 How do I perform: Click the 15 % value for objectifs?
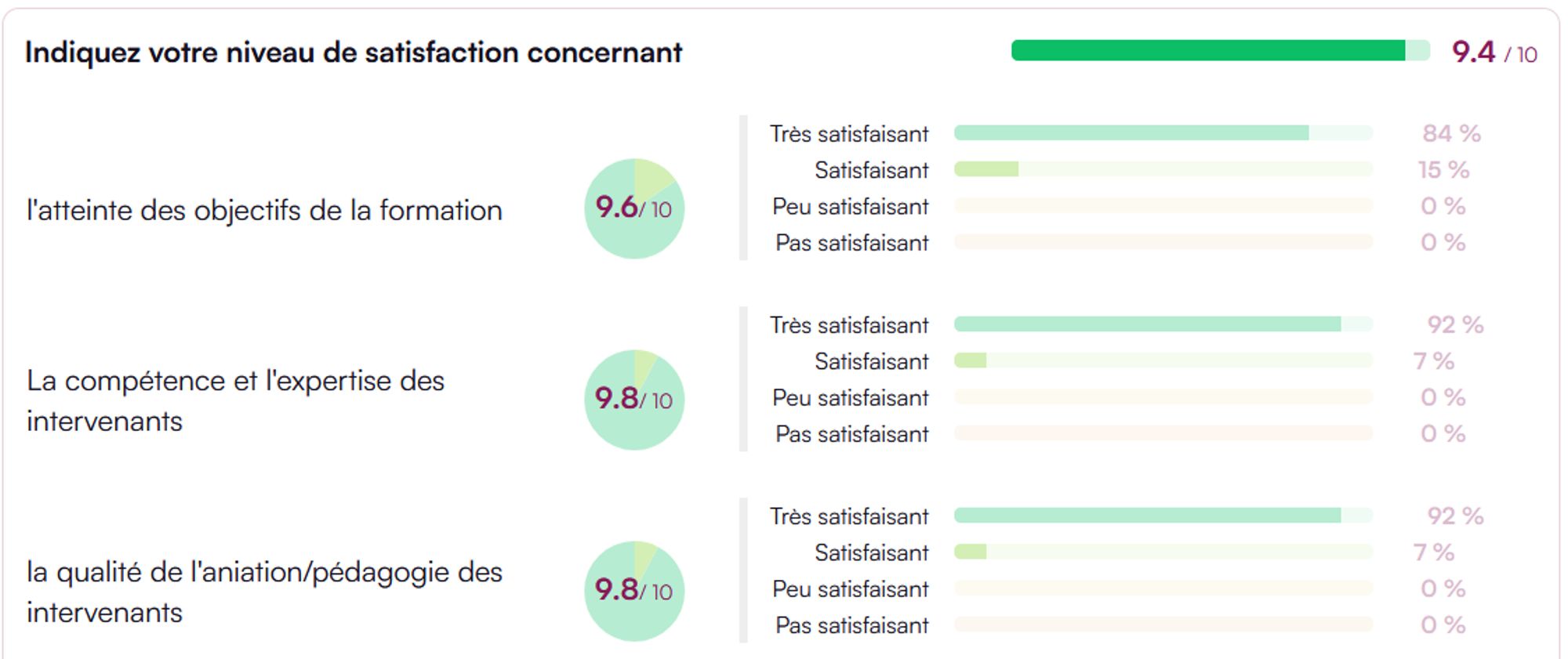coord(1443,169)
